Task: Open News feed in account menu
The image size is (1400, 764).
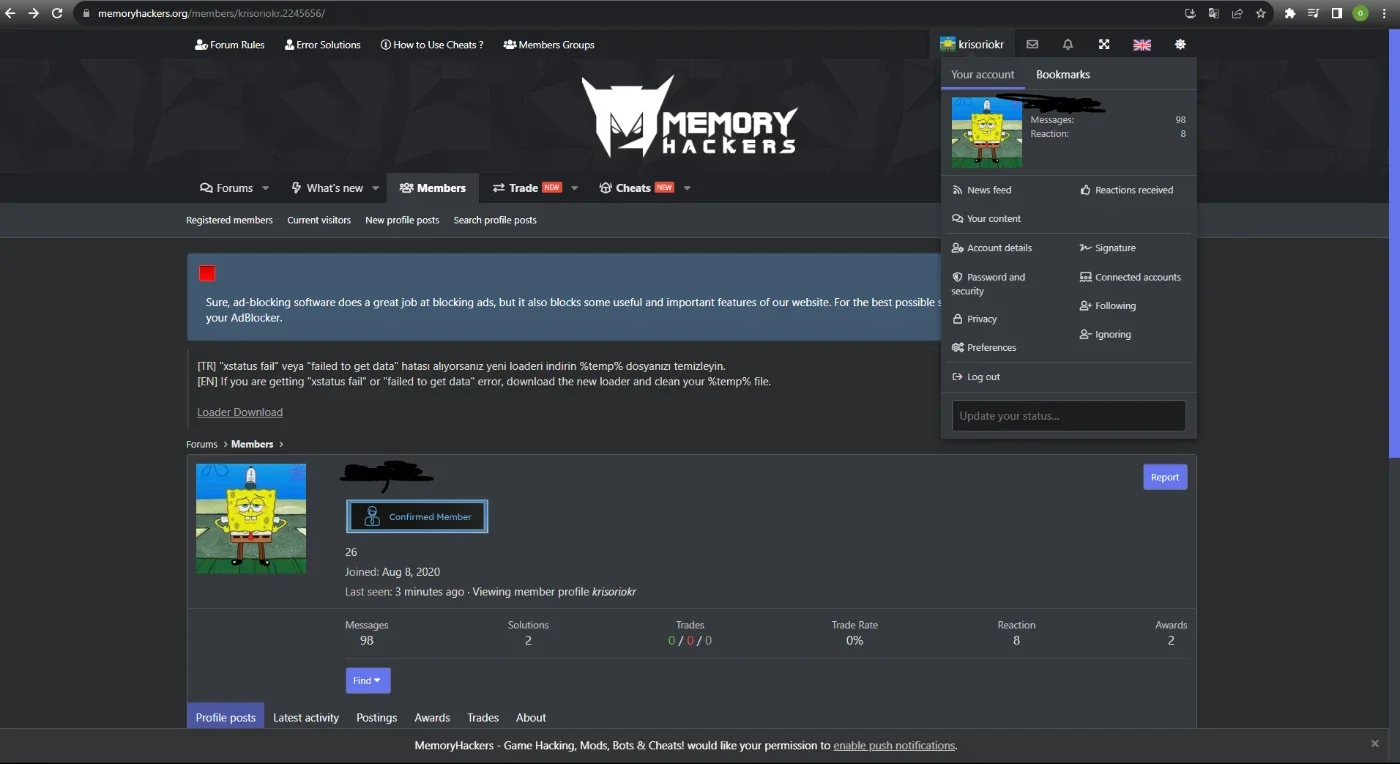Action: 982,190
